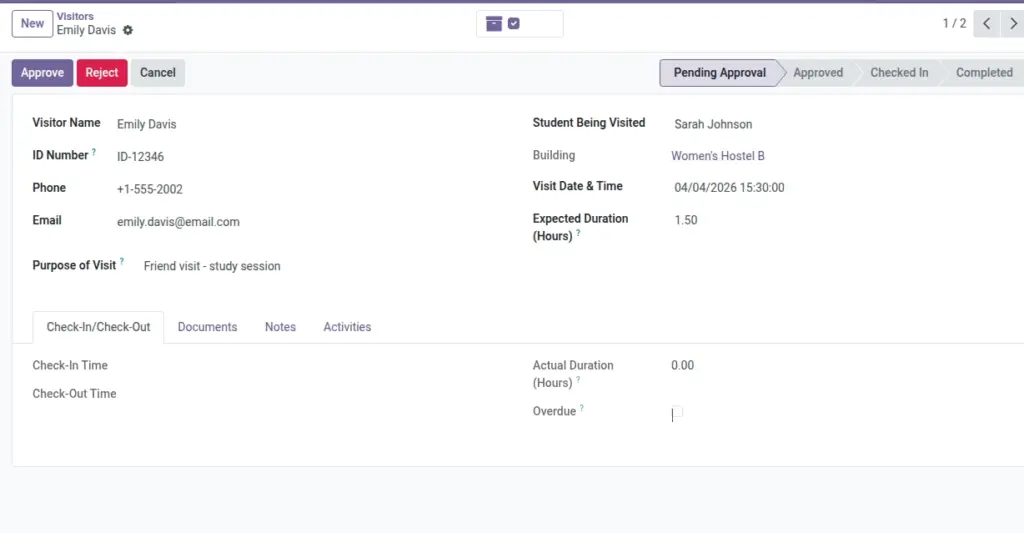Click the archive box icon in the header
Viewport: 1024px width, 533px height.
click(x=494, y=24)
